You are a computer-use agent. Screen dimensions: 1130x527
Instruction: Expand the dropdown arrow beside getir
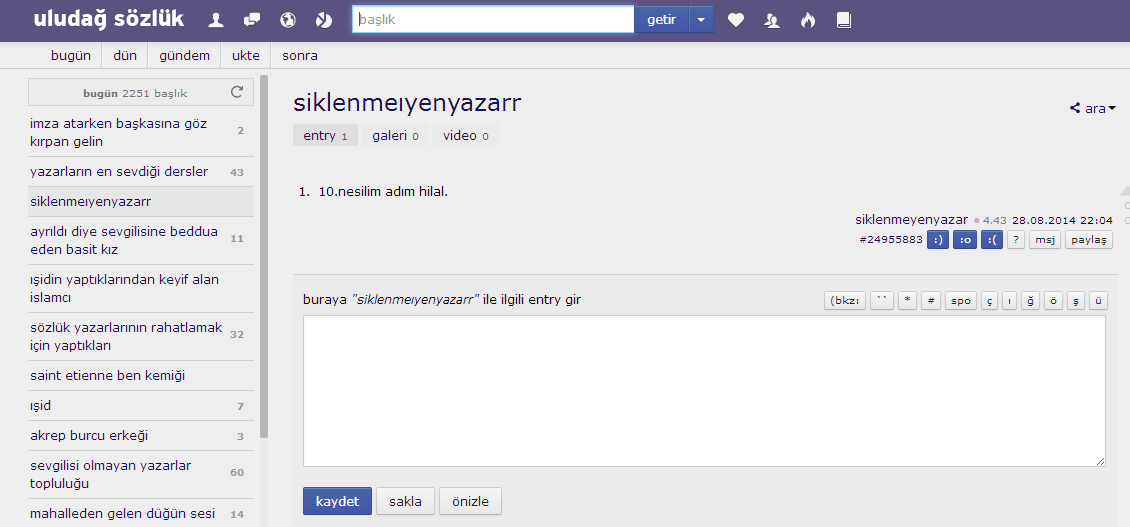(701, 20)
